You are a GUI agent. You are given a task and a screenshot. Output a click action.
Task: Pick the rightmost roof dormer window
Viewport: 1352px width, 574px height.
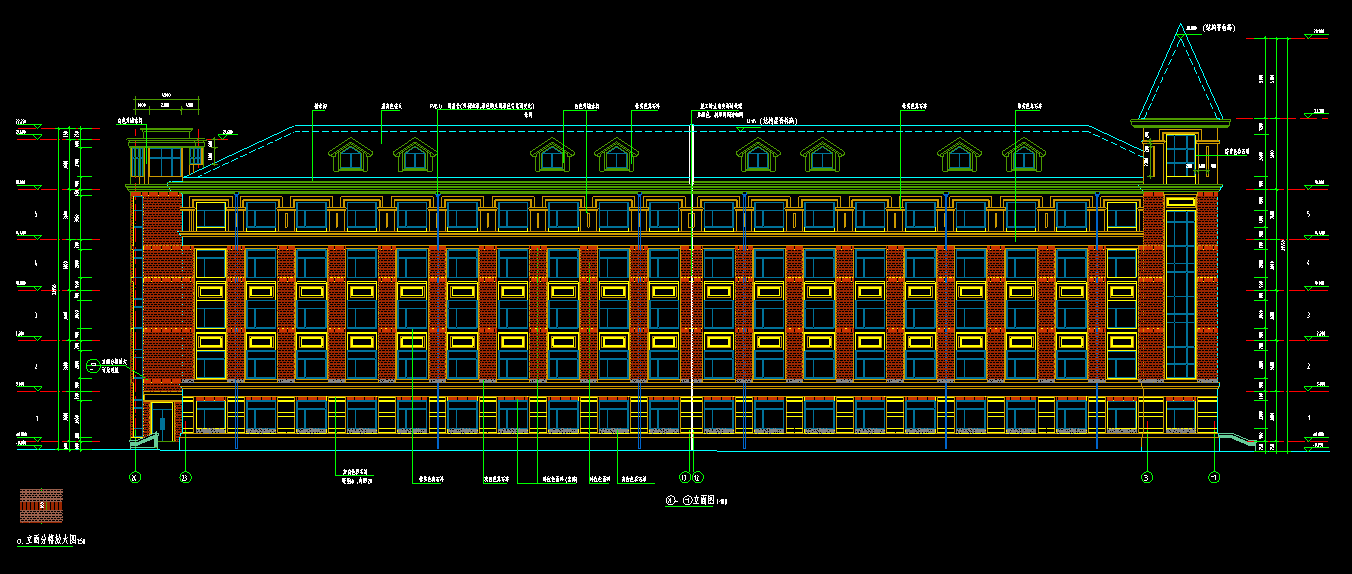pos(1022,156)
